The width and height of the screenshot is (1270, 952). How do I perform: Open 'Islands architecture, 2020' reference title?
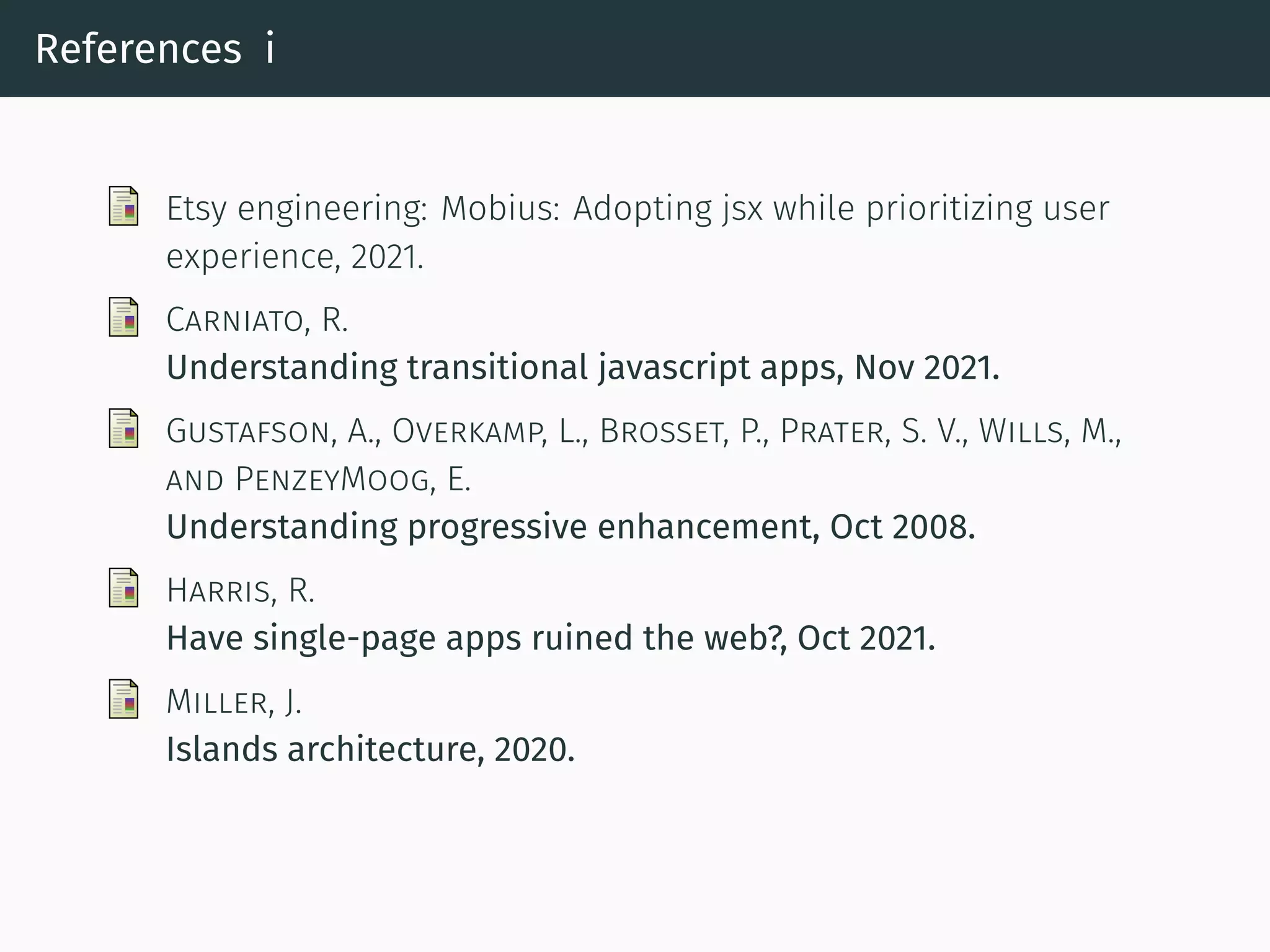(370, 749)
